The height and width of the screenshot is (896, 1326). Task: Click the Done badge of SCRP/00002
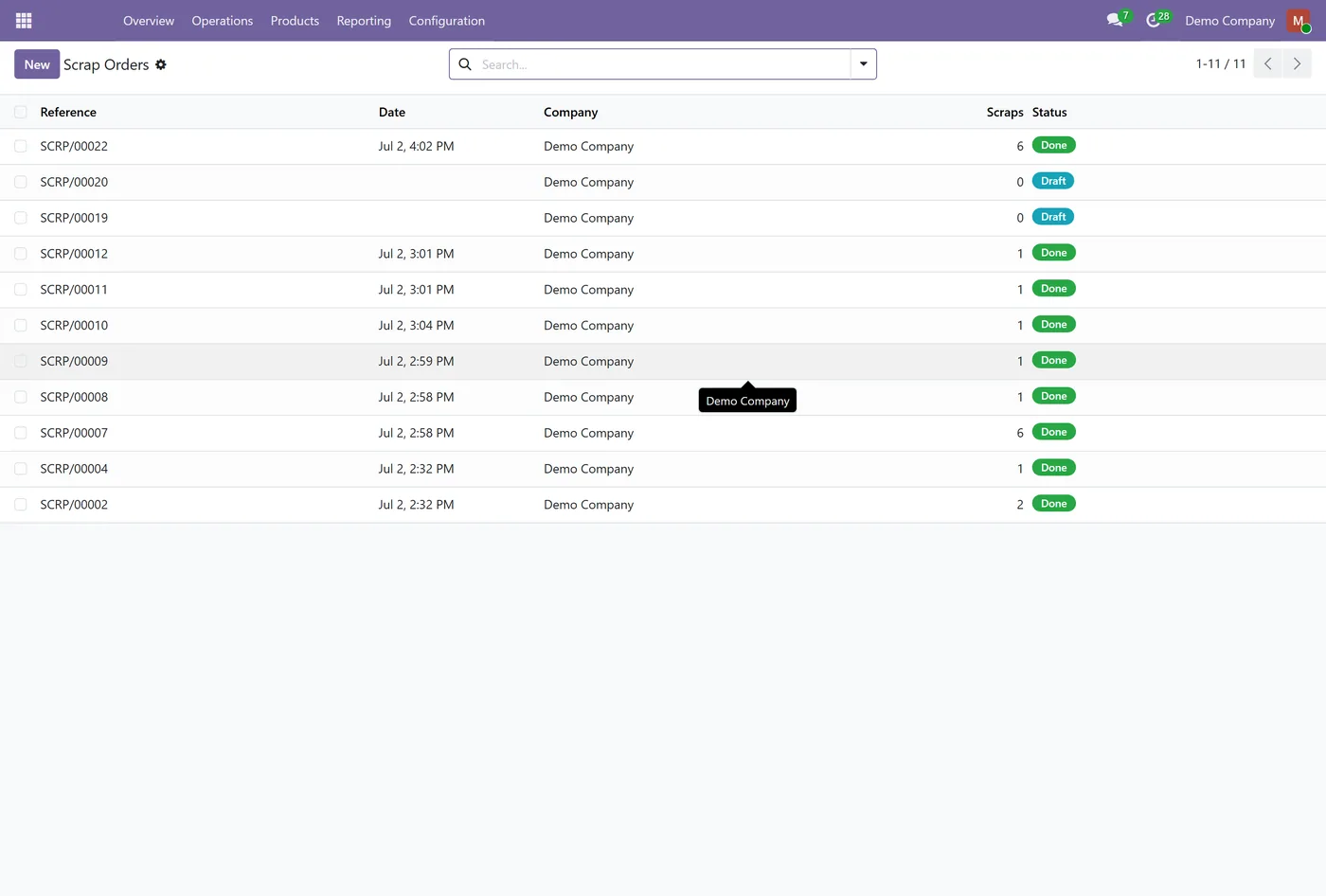click(x=1053, y=504)
